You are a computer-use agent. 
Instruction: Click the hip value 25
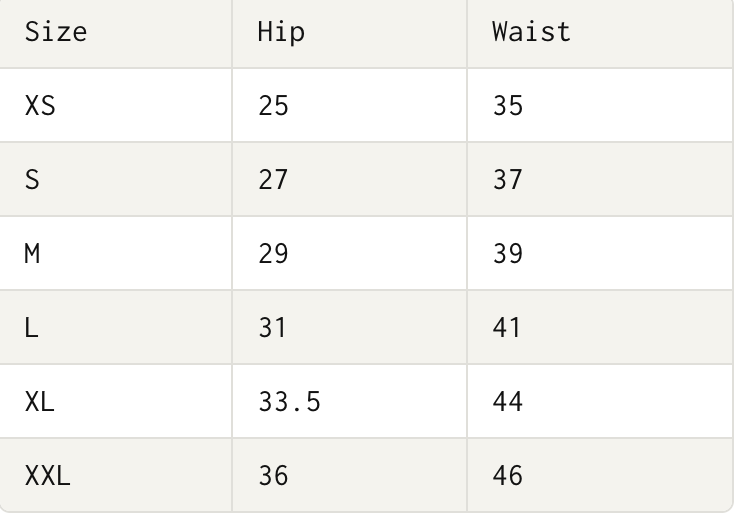273,105
